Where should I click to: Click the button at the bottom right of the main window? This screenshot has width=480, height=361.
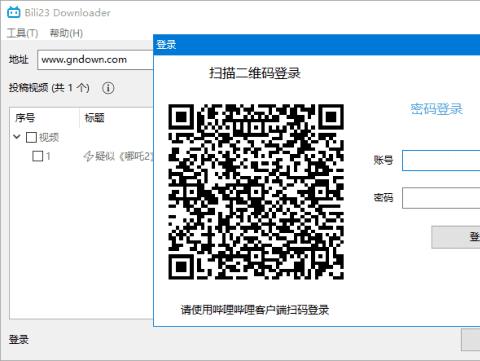click(471, 340)
